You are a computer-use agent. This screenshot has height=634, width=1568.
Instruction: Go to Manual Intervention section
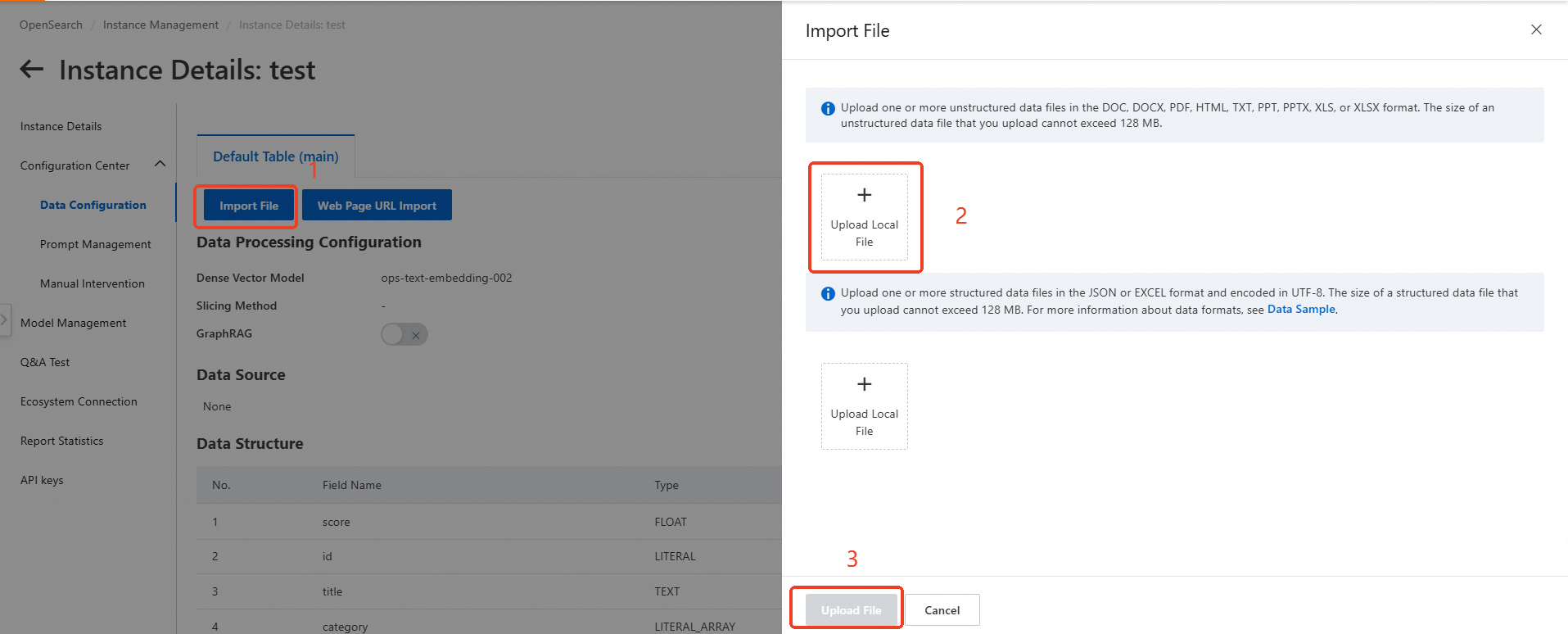[93, 283]
